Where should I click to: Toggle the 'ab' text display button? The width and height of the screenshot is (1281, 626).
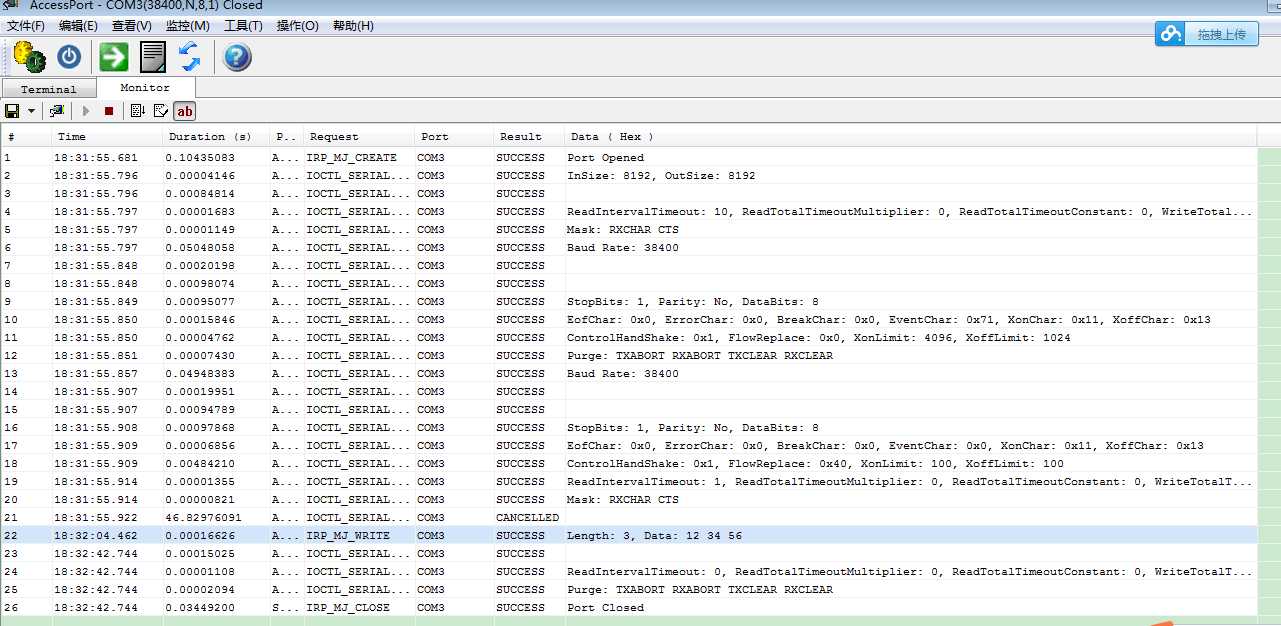click(185, 111)
